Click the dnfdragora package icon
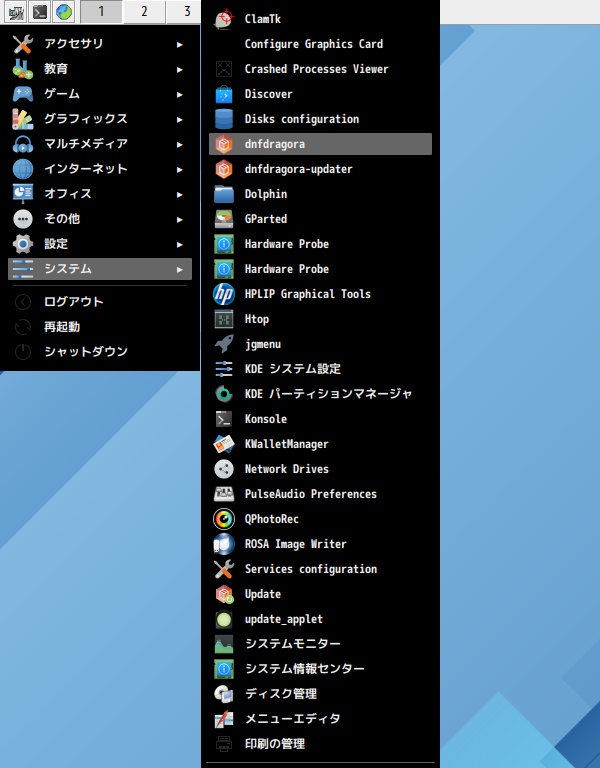This screenshot has height=768, width=600. 224,144
